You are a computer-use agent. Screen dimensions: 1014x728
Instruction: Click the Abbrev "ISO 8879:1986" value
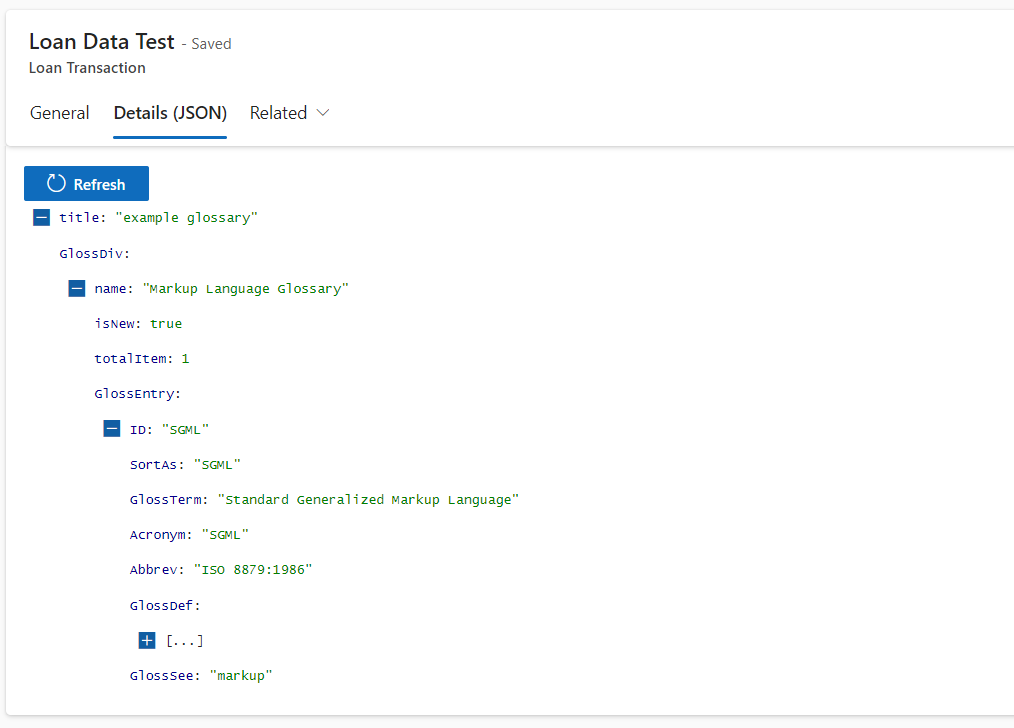(253, 570)
